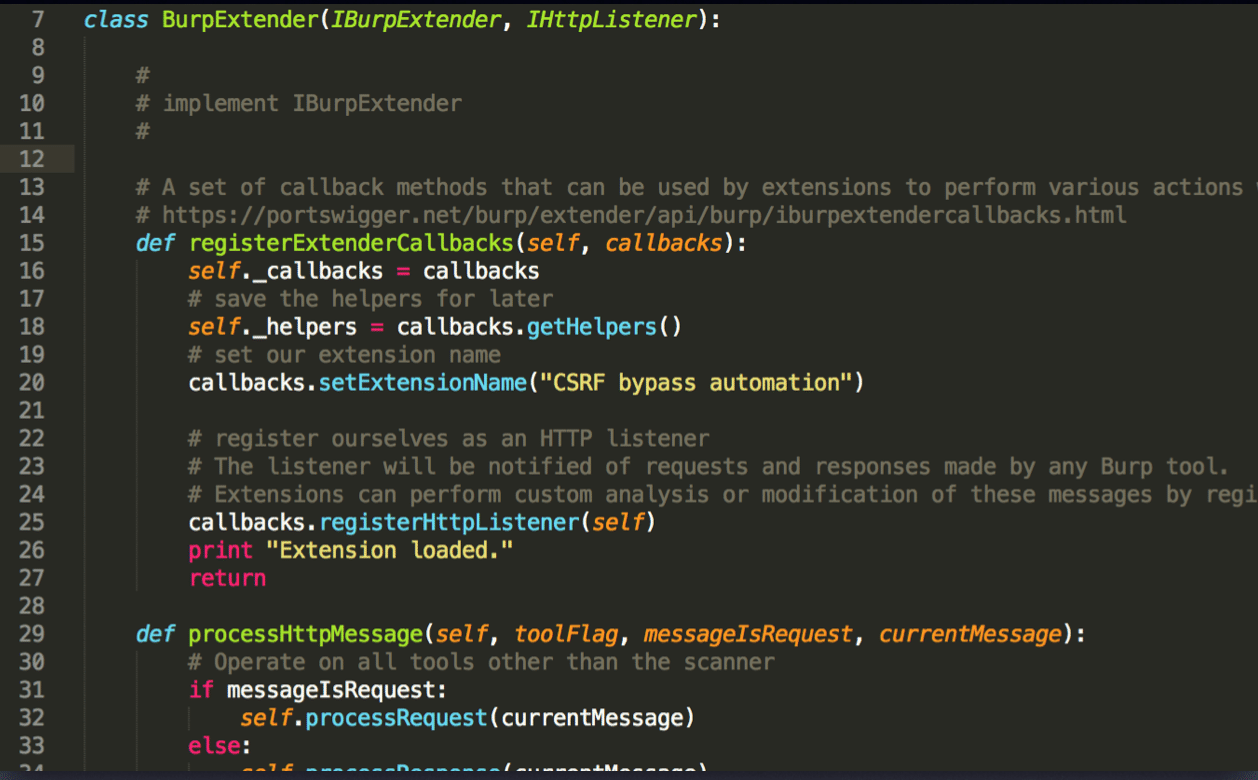Viewport: 1258px width, 780px height.
Task: Place cursor in the BurpExtender class name
Action: point(236,19)
